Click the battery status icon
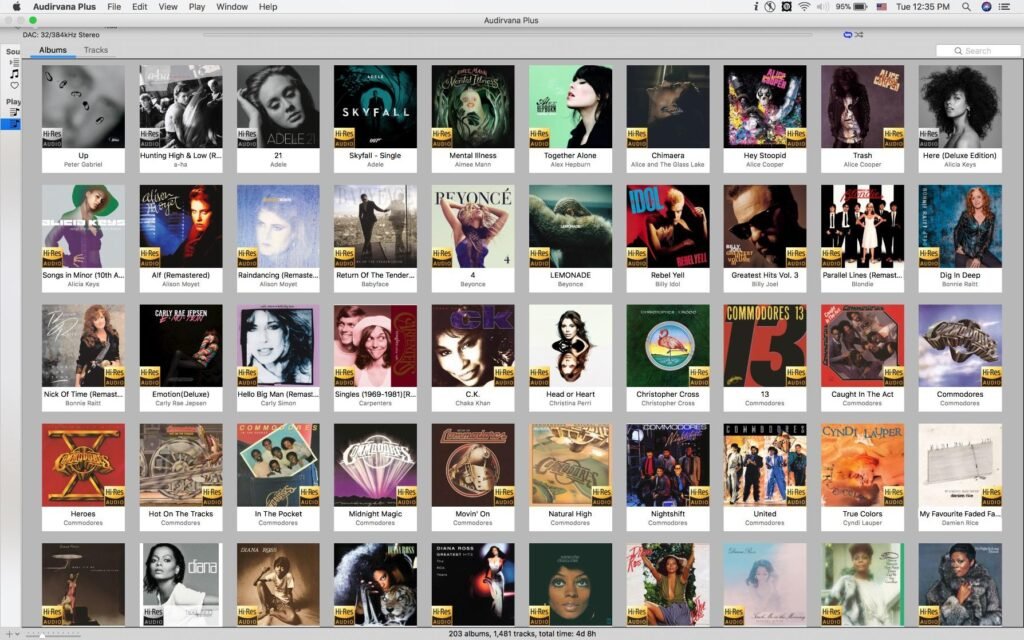 point(860,7)
